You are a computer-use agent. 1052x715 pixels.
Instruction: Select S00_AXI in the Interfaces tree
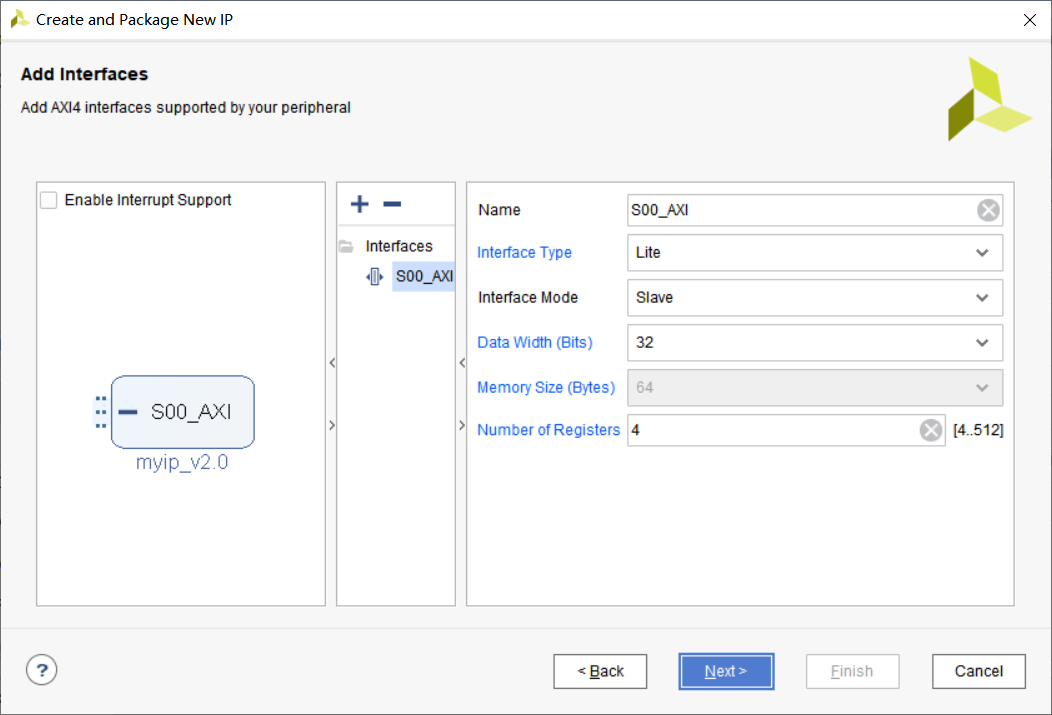(x=423, y=276)
